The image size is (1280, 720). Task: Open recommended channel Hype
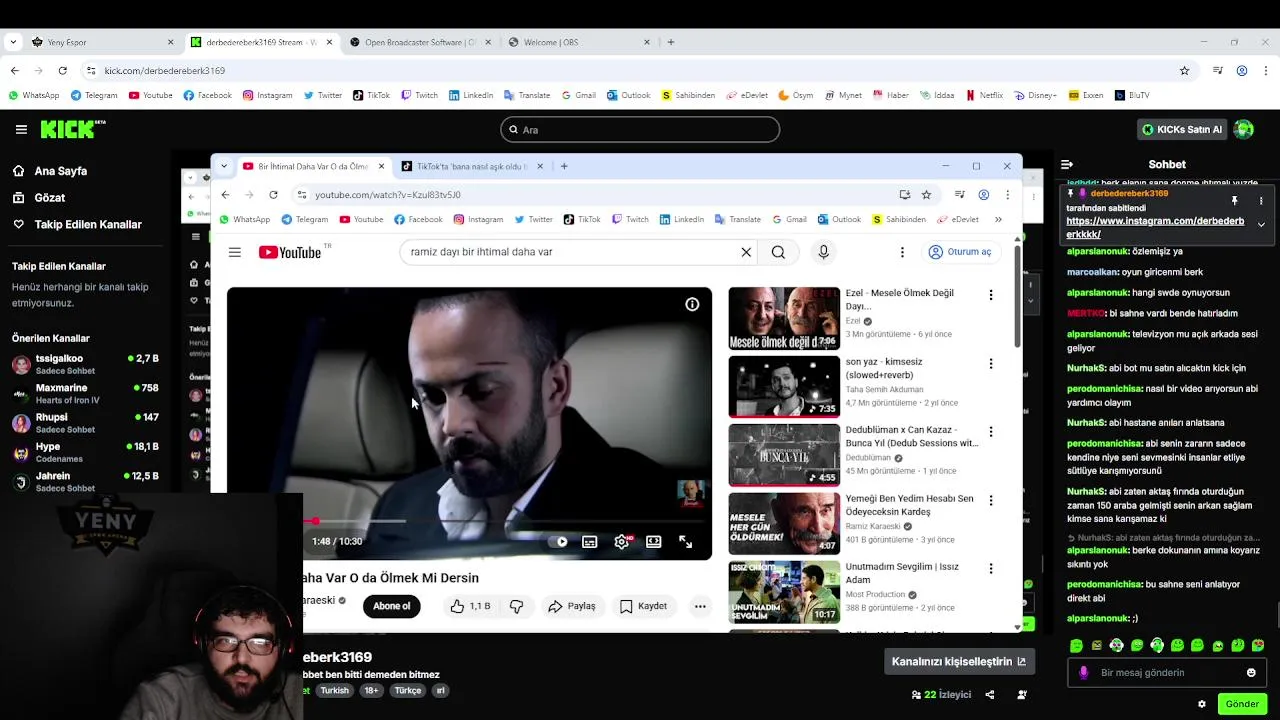coord(85,453)
